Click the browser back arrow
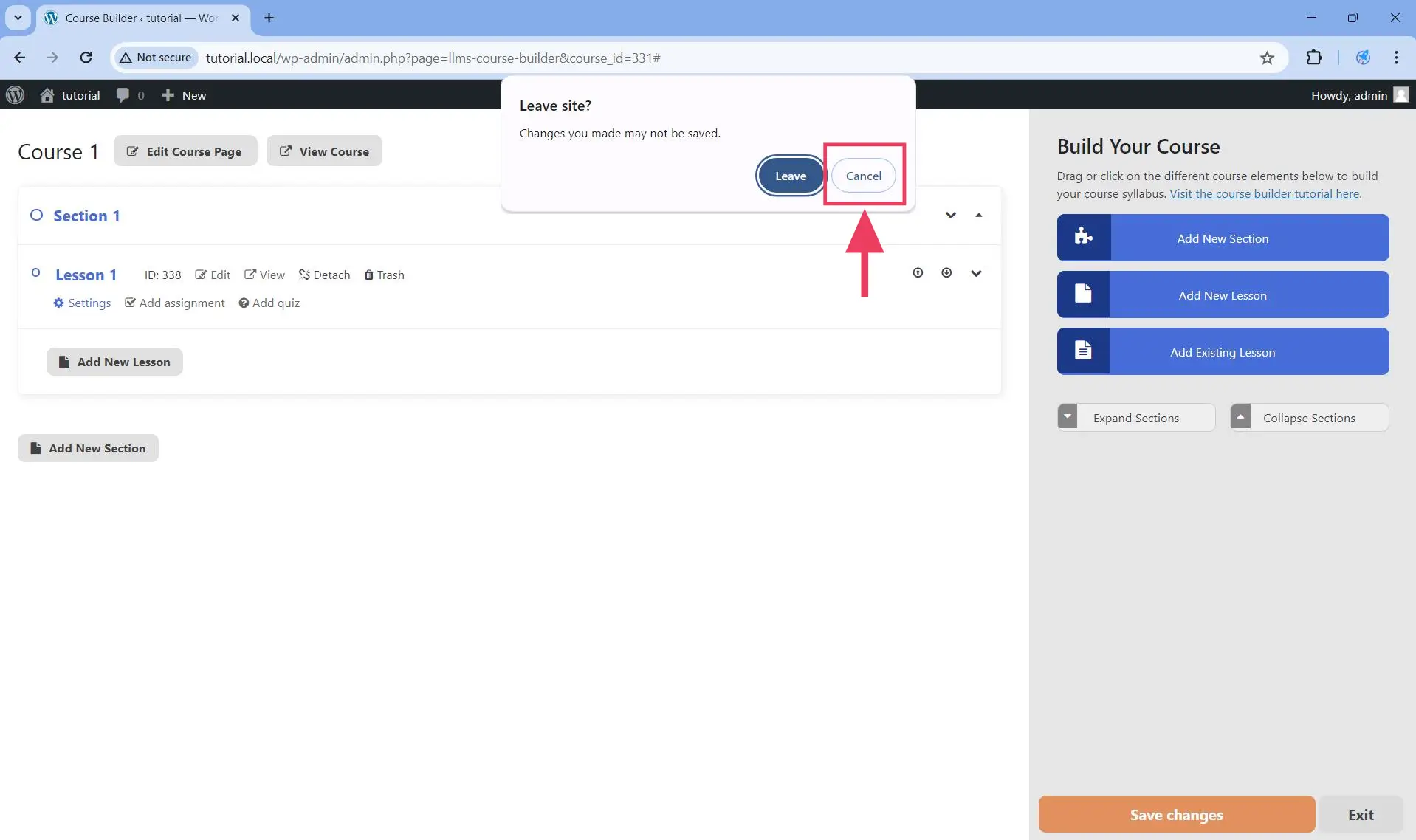Viewport: 1416px width, 840px height. coord(20,58)
